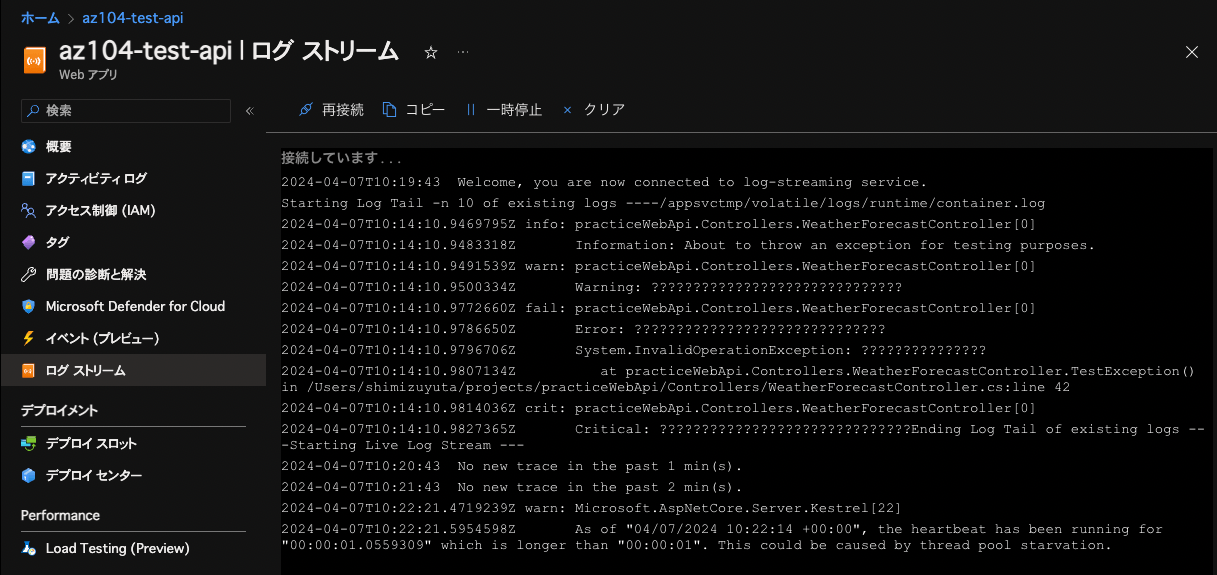Click the Microsoft Defender shield icon
This screenshot has width=1217, height=575.
[x=29, y=306]
